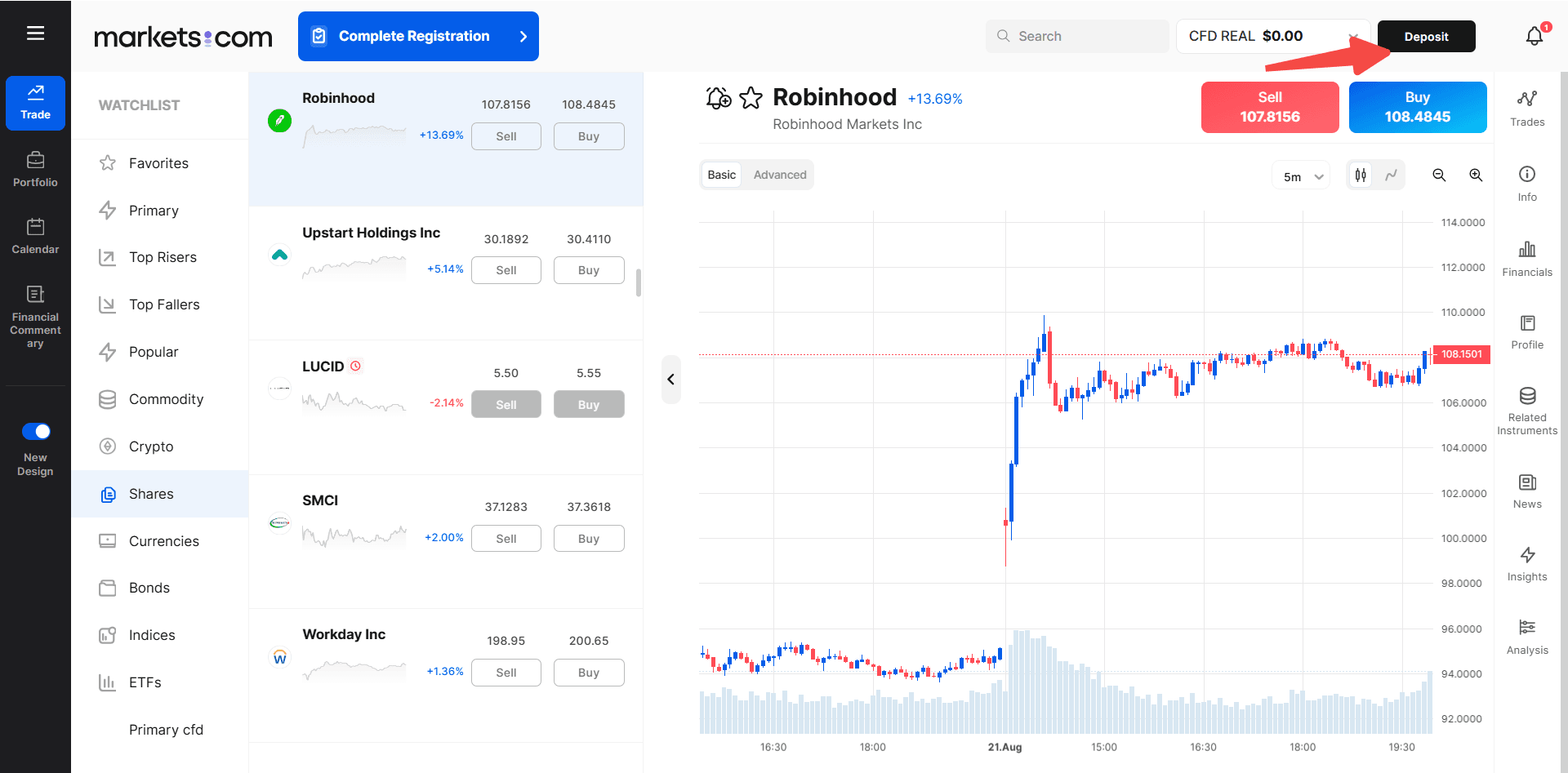Add Robinhood to favorites with star
Viewport: 1568px width, 773px height.
tap(751, 98)
